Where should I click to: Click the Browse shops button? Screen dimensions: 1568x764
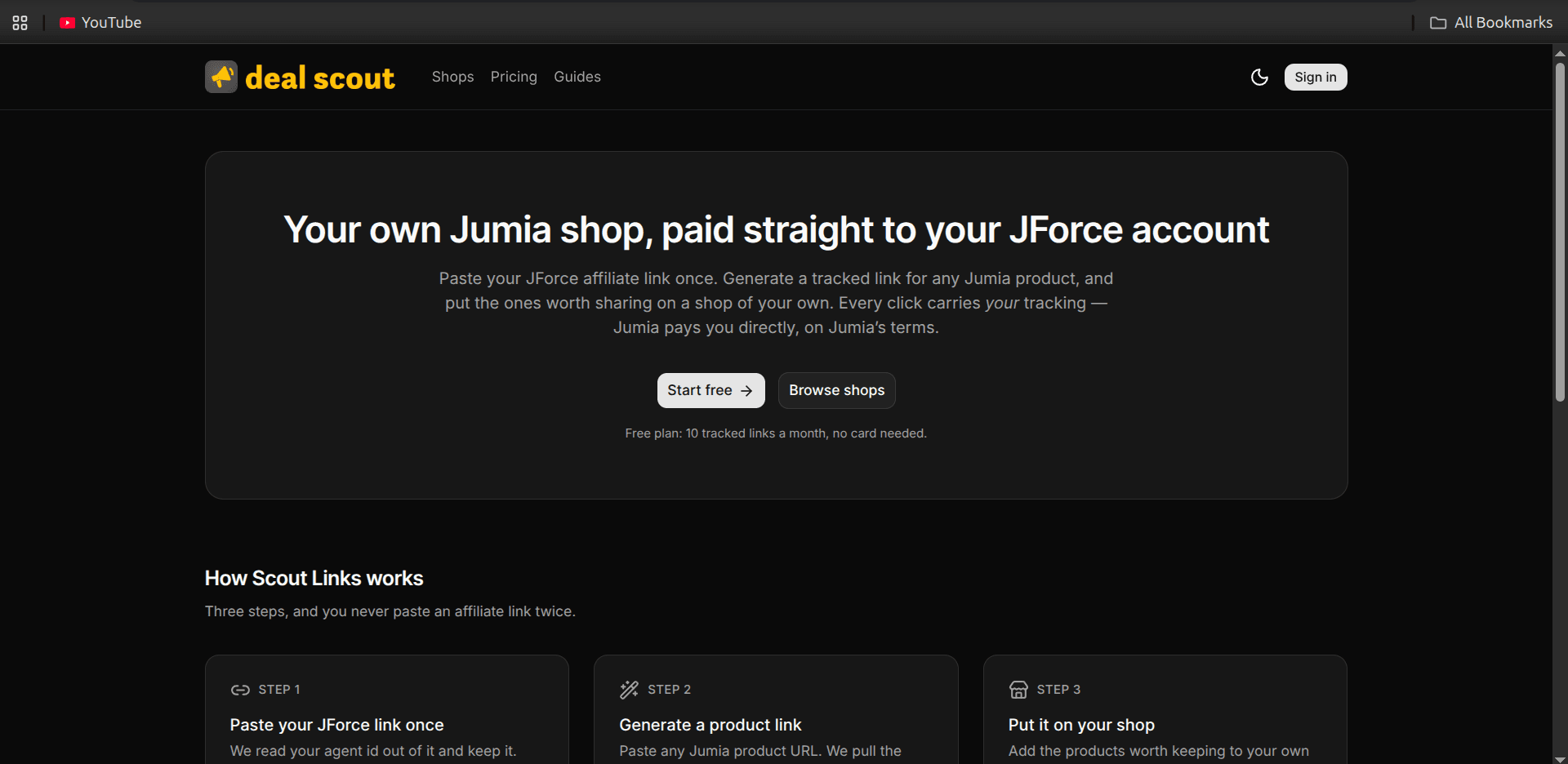click(837, 390)
